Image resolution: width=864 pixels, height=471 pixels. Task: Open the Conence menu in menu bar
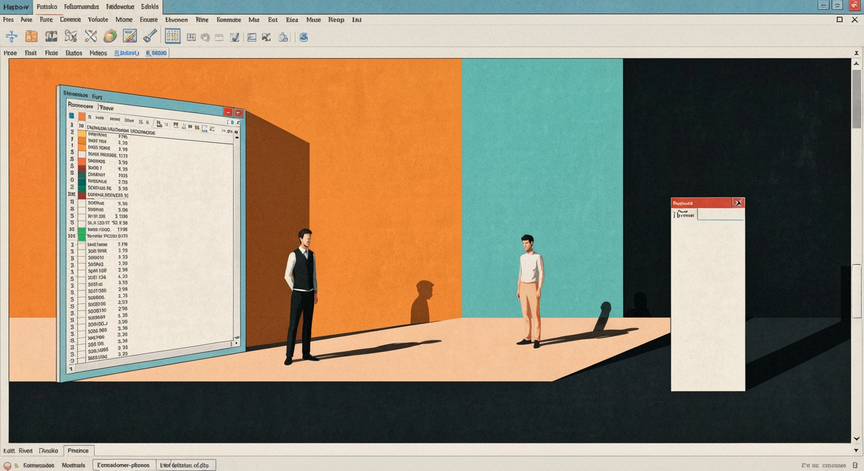tap(71, 19)
